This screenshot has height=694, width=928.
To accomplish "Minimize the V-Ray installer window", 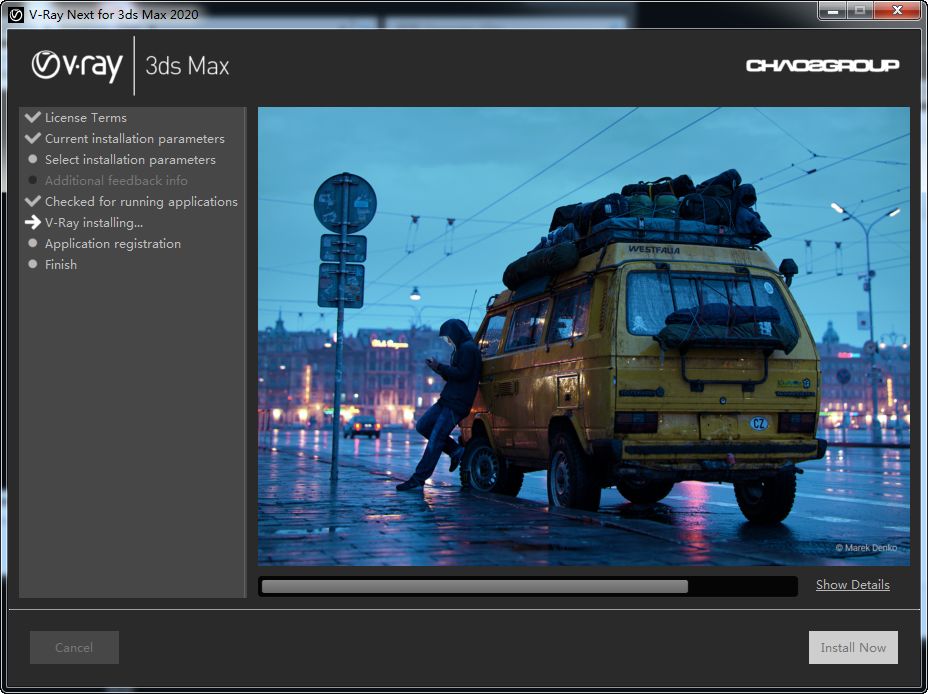I will 832,11.
